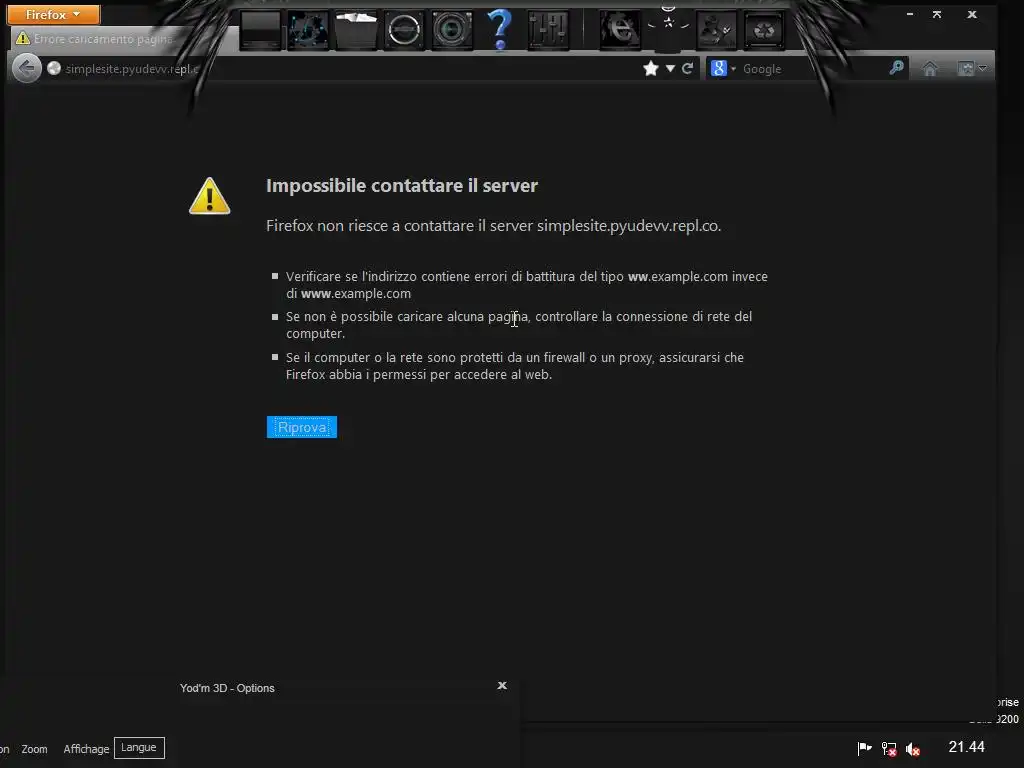
Task: Select the Affichage tab in Yod'm 3D Options
Action: tap(86, 749)
